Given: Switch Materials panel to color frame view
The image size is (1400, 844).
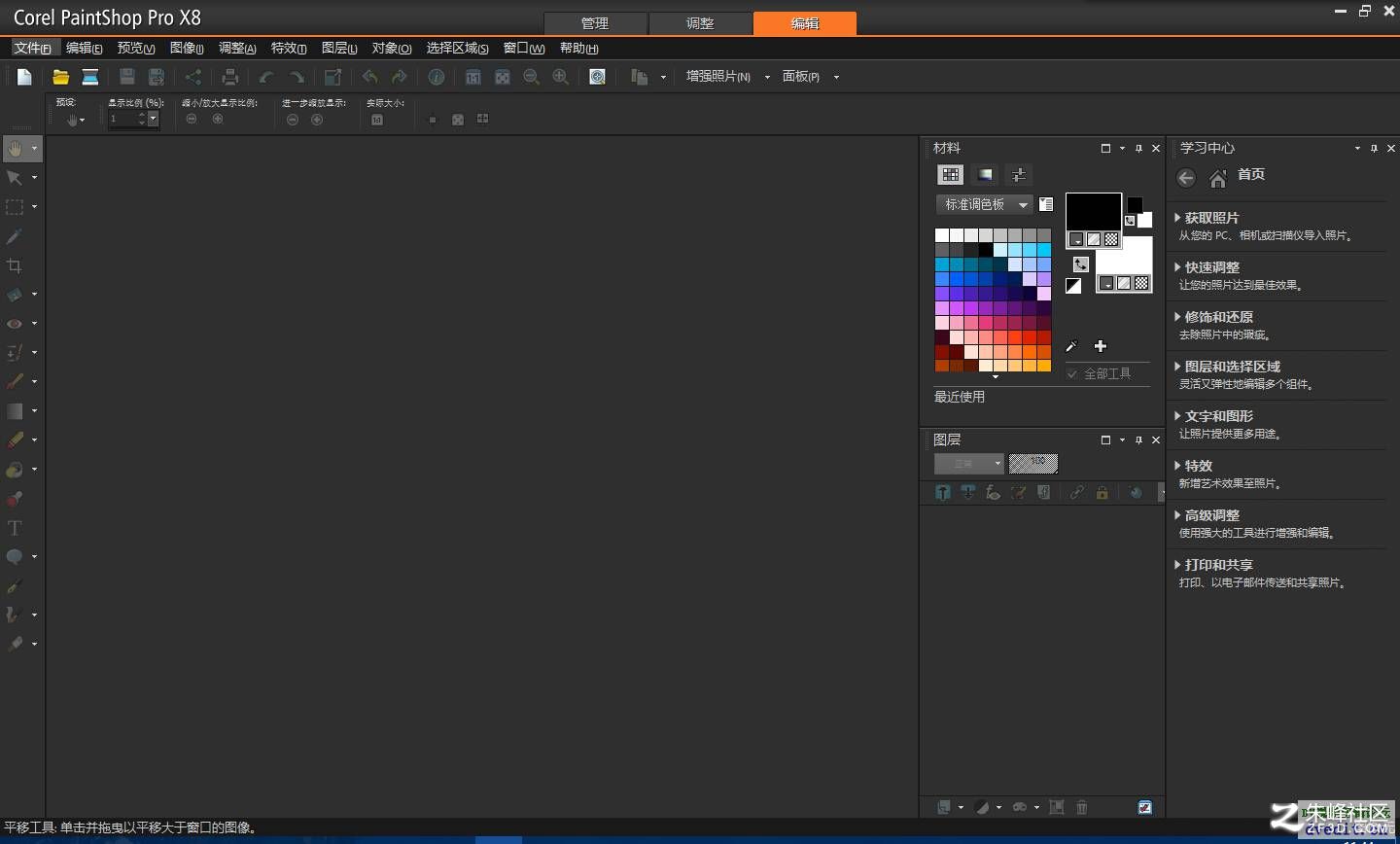Looking at the screenshot, I should tap(985, 174).
